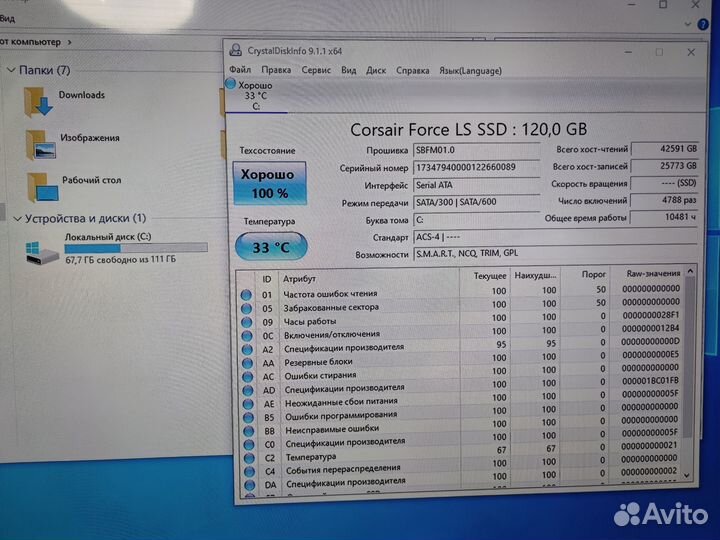Click the status circle for attribute 05

point(246,308)
